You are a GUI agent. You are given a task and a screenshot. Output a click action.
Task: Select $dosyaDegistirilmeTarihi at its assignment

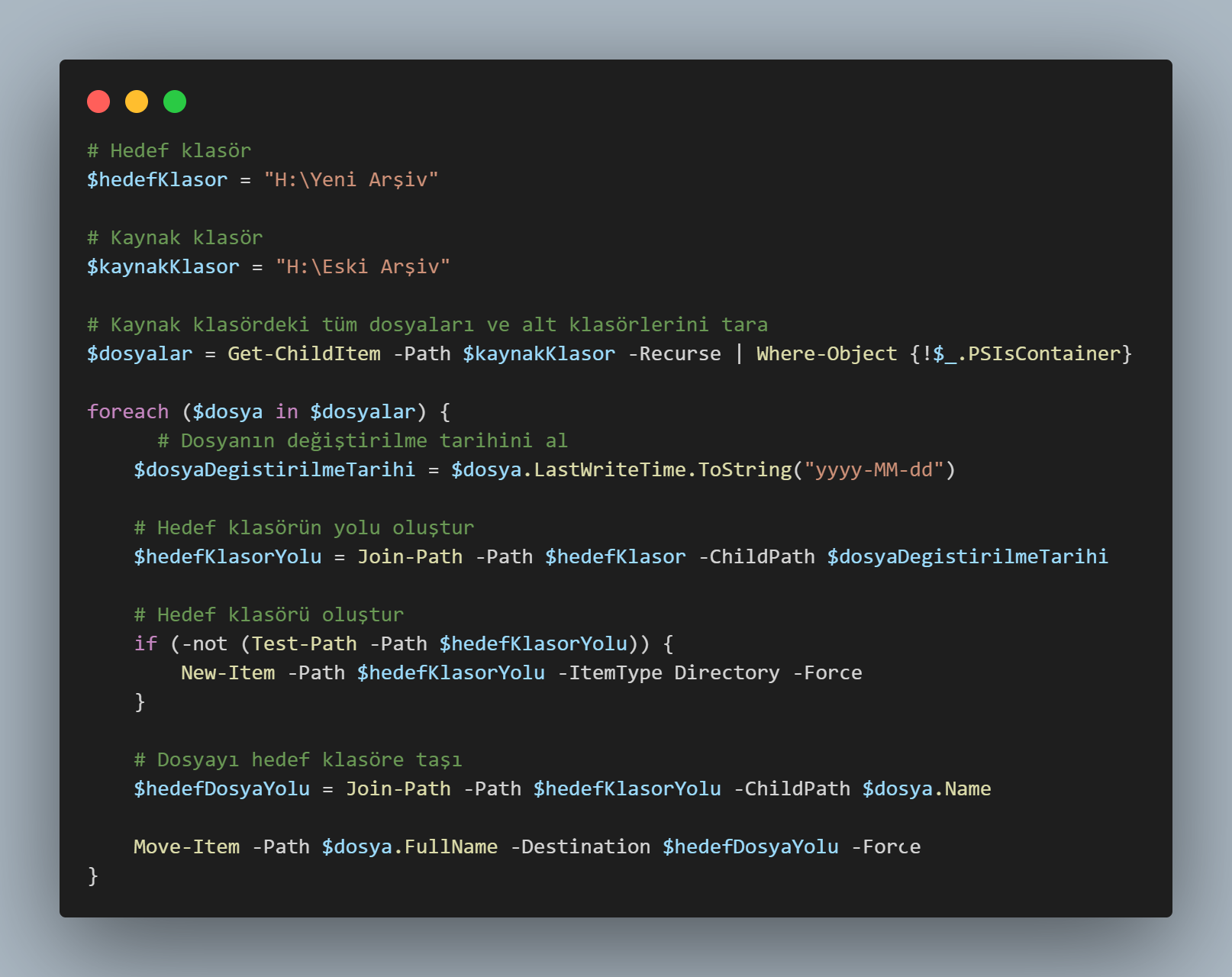coord(275,469)
